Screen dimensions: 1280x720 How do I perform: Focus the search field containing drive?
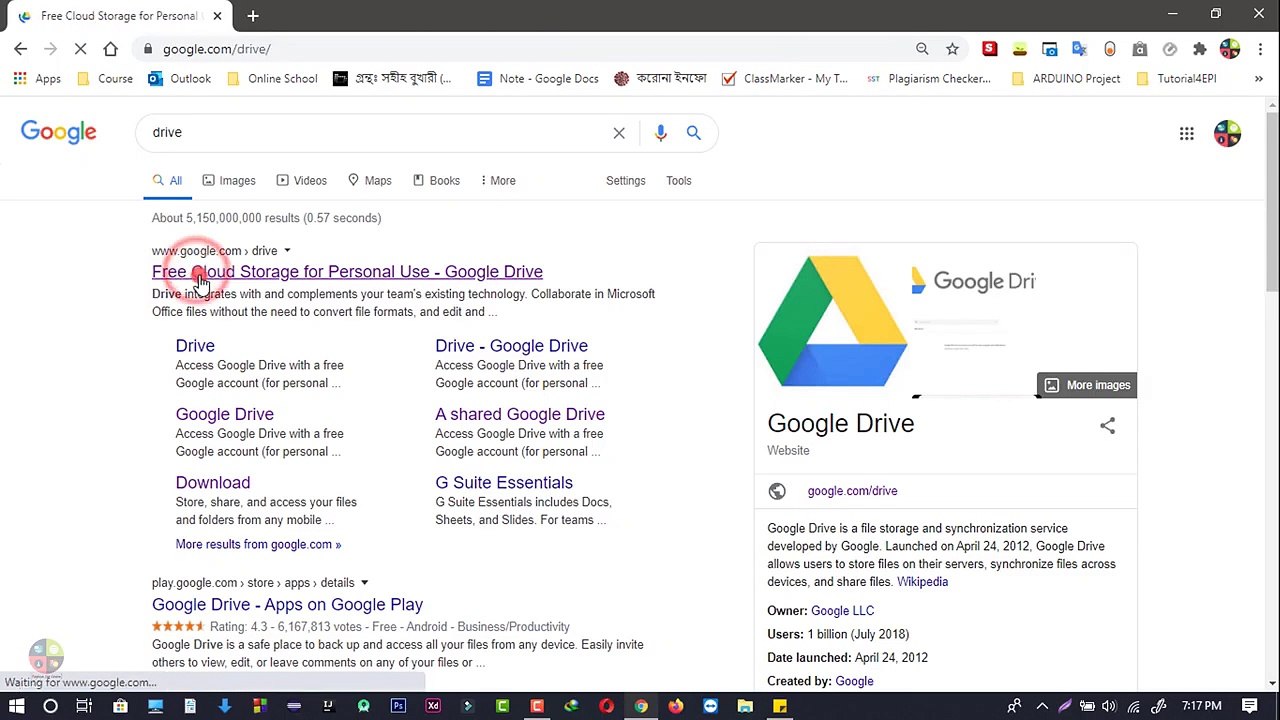(375, 133)
